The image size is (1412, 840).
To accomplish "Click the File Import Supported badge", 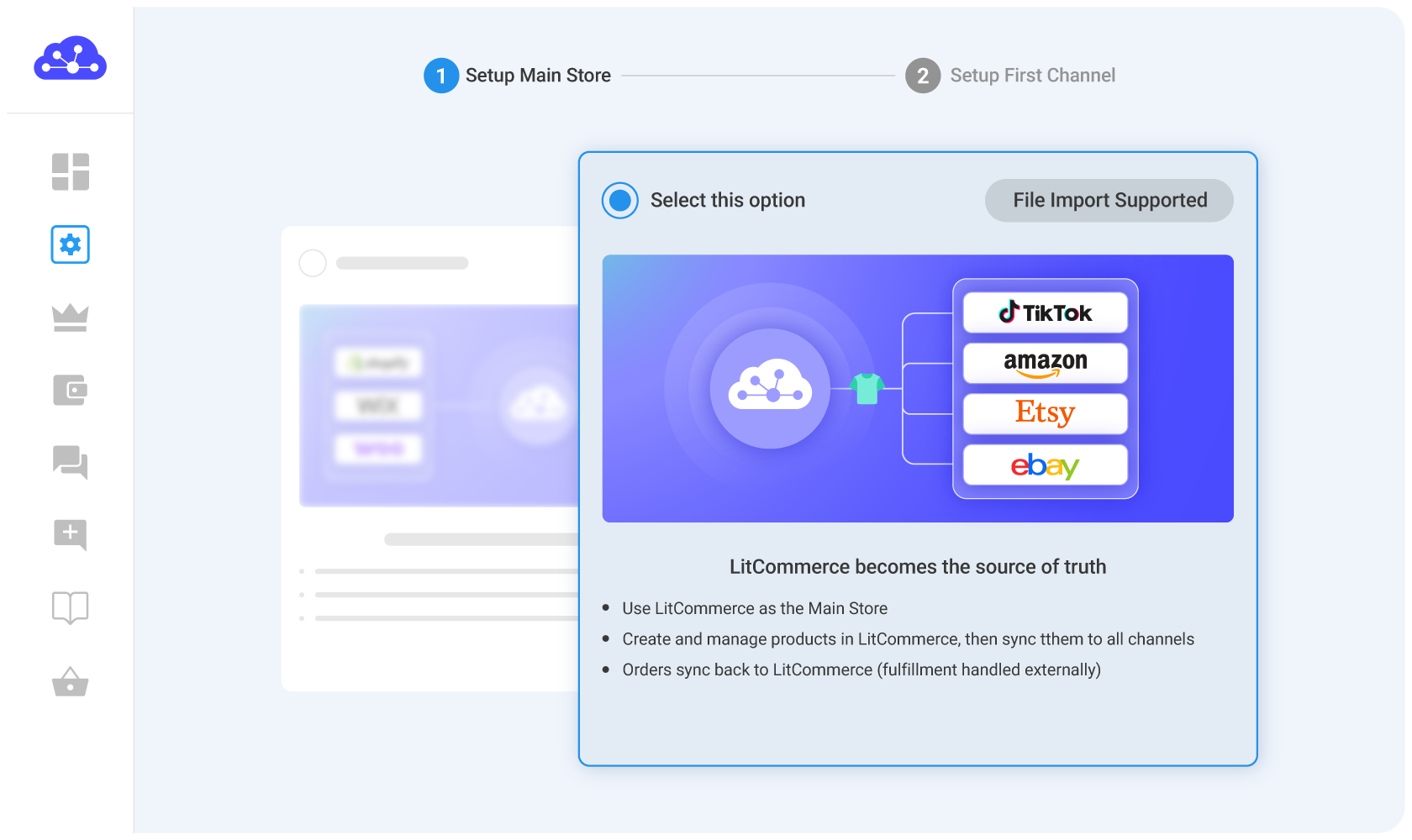I will [x=1109, y=200].
